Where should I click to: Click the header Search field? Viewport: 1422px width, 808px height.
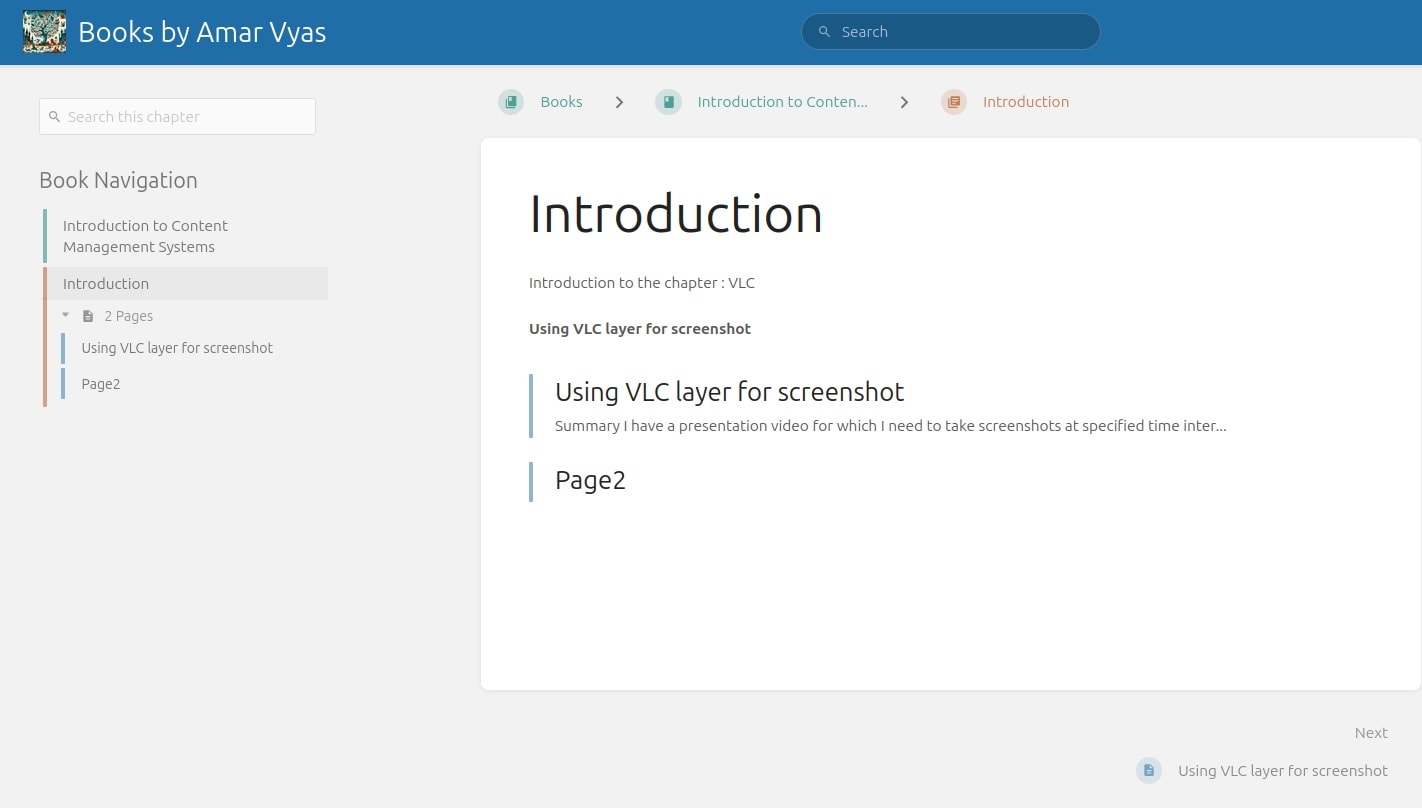950,32
